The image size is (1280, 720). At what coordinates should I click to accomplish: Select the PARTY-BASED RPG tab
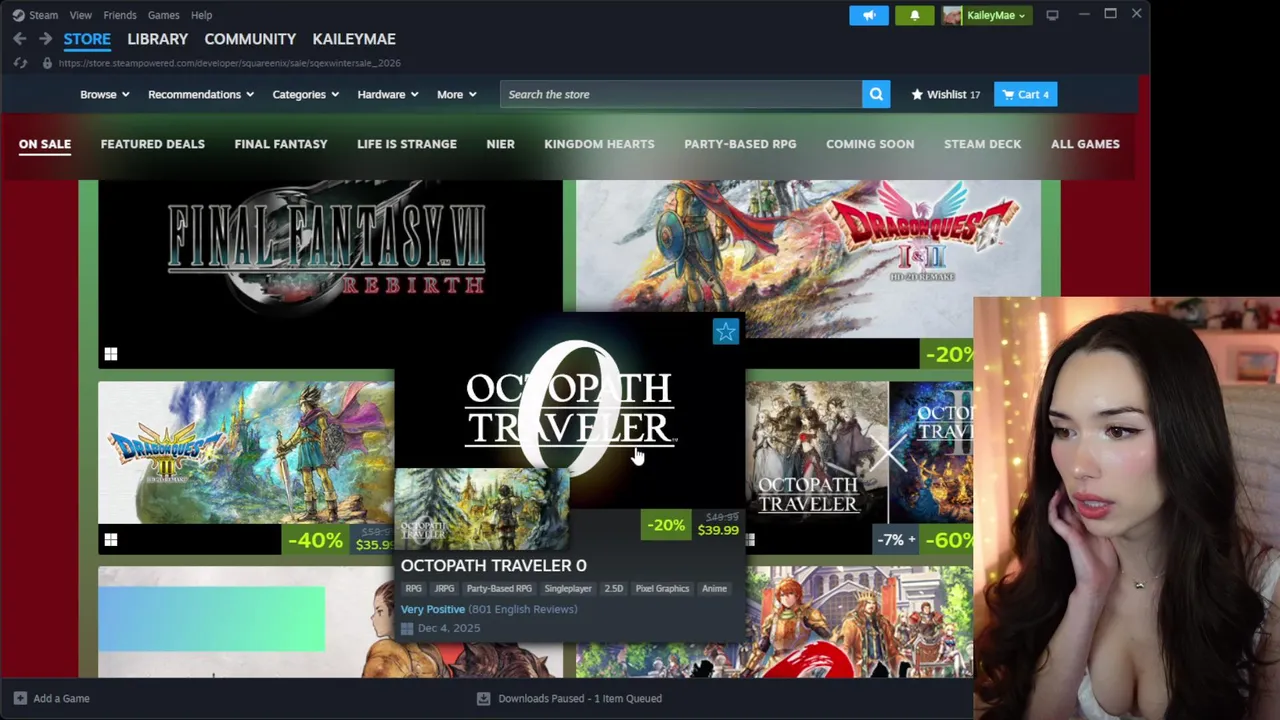tap(740, 144)
